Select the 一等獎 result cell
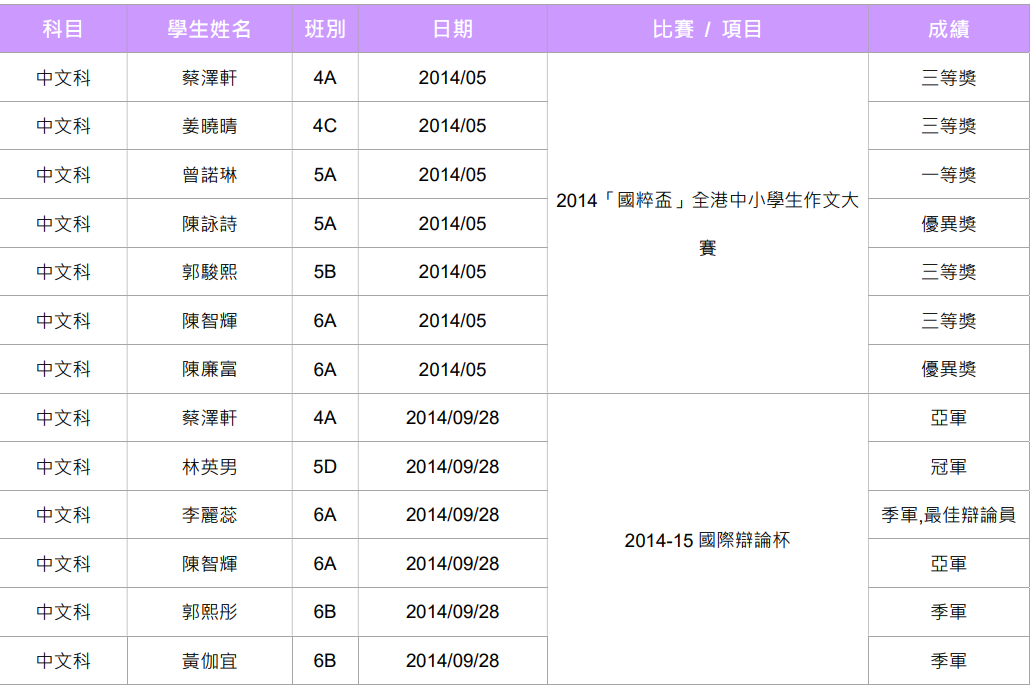 [948, 175]
